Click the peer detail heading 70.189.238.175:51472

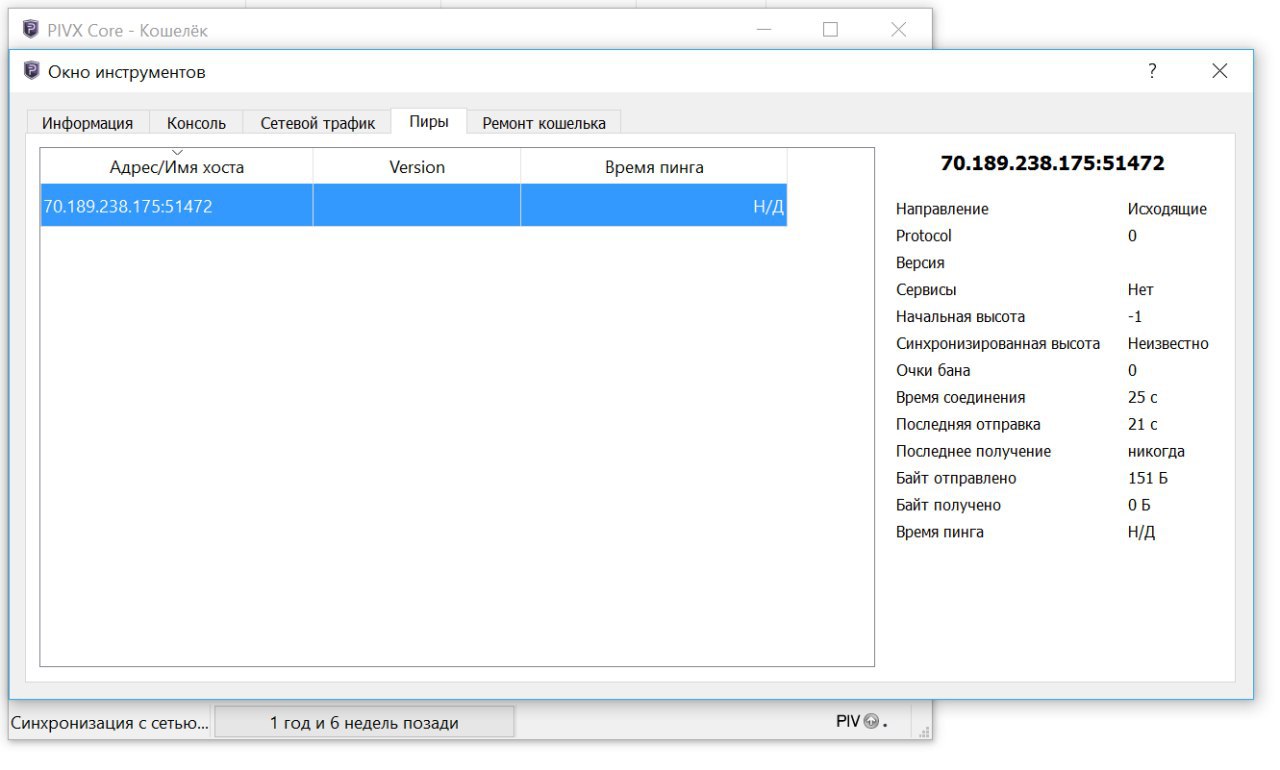[x=1053, y=163]
